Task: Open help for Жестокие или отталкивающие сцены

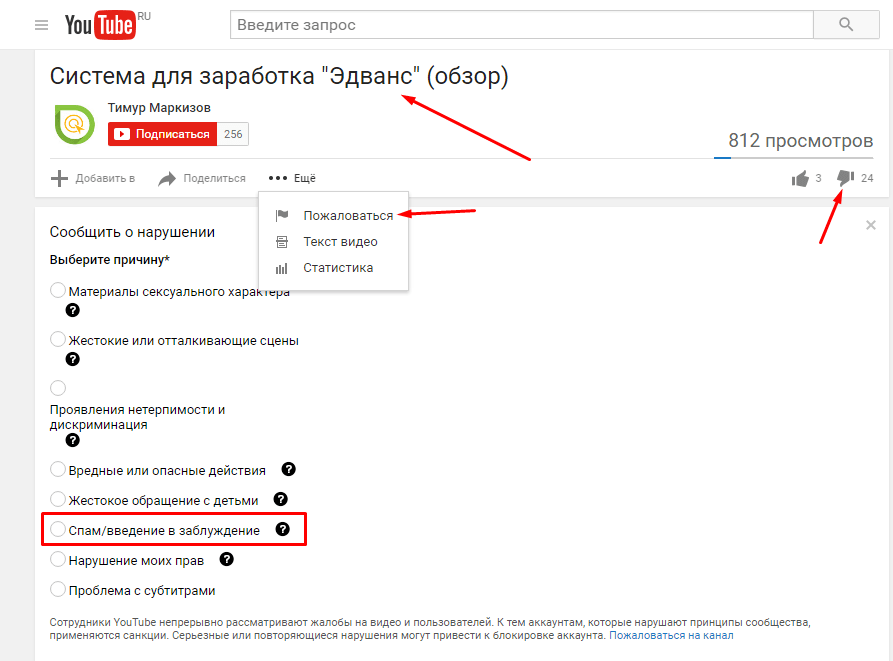Action: coord(72,359)
